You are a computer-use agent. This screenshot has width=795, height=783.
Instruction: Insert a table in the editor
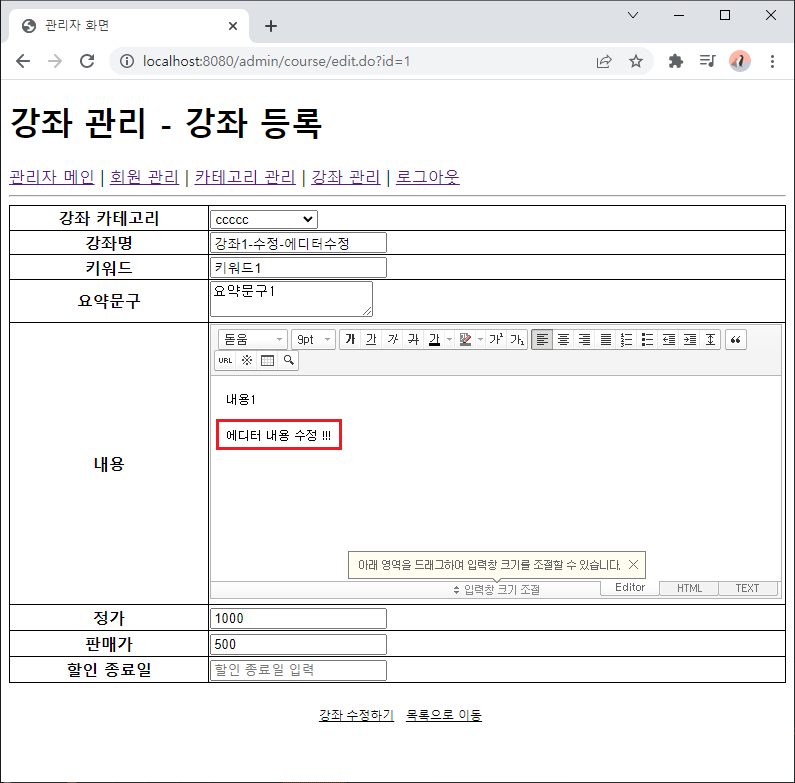(267, 361)
